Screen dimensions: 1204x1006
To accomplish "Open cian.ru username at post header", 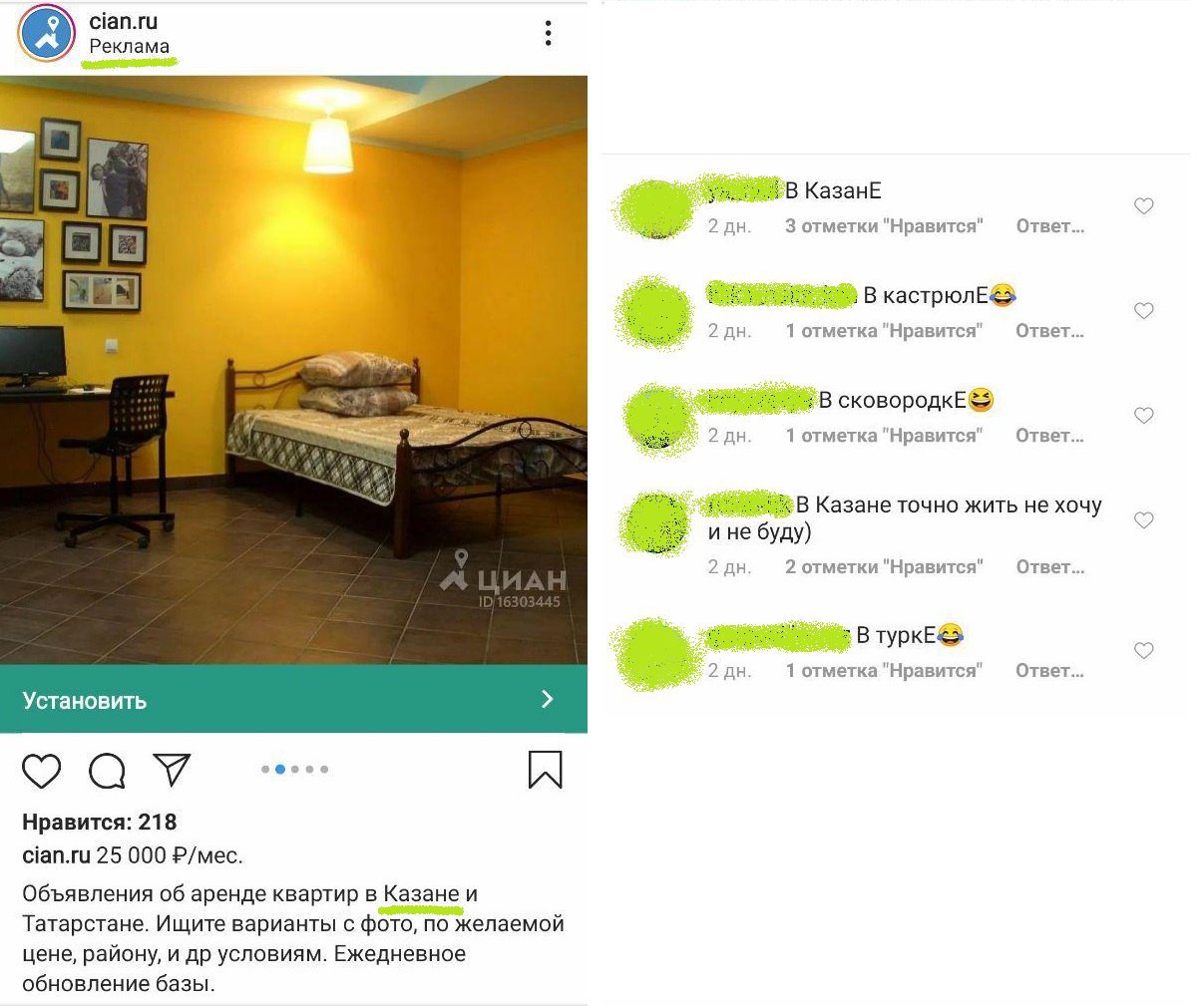I will [x=124, y=21].
